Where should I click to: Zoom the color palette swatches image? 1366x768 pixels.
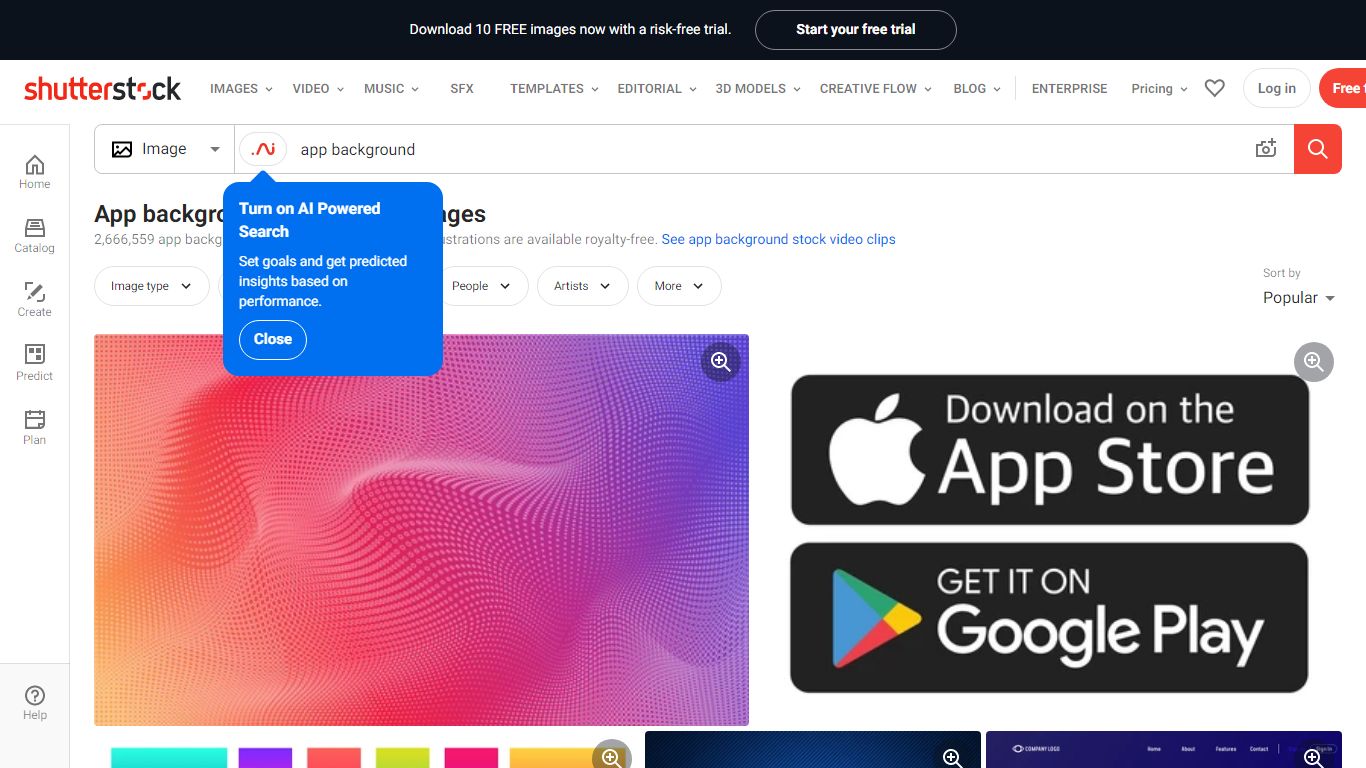coord(612,756)
